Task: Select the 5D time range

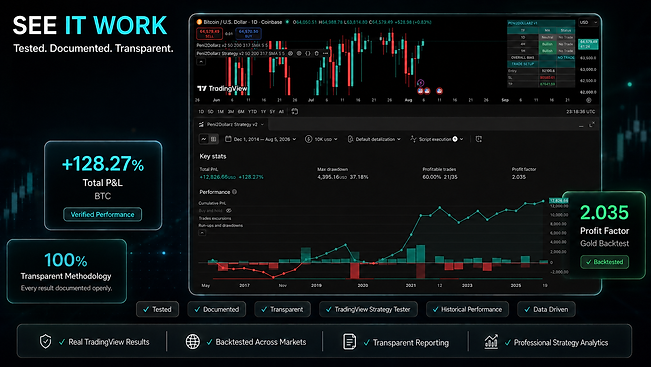Action: 210,112
